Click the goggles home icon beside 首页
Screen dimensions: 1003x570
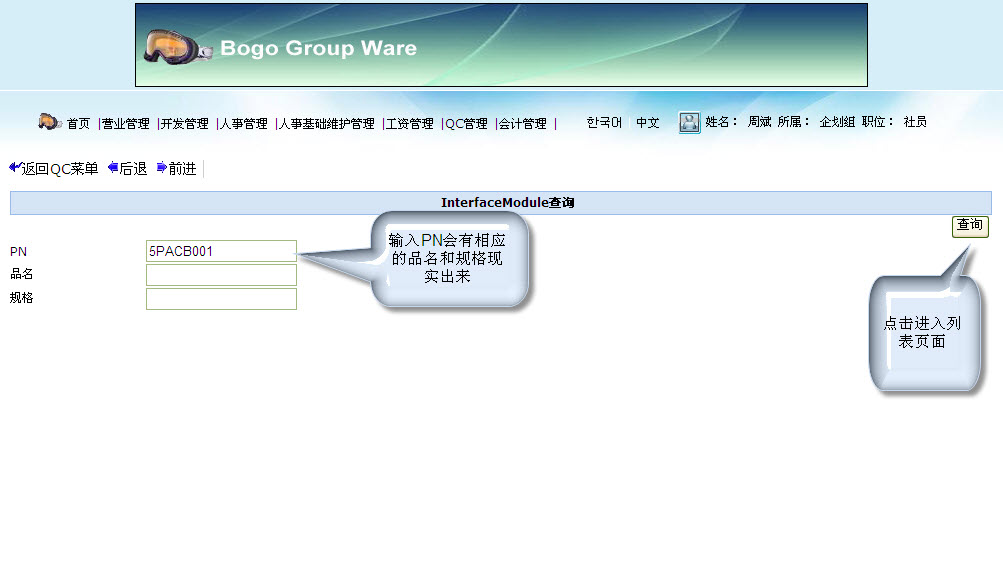point(50,122)
